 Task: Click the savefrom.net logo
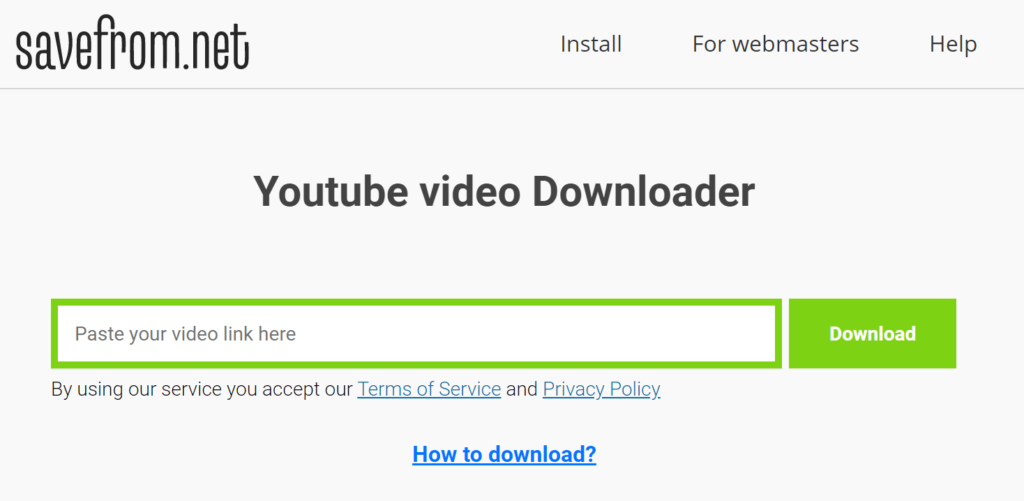click(133, 48)
